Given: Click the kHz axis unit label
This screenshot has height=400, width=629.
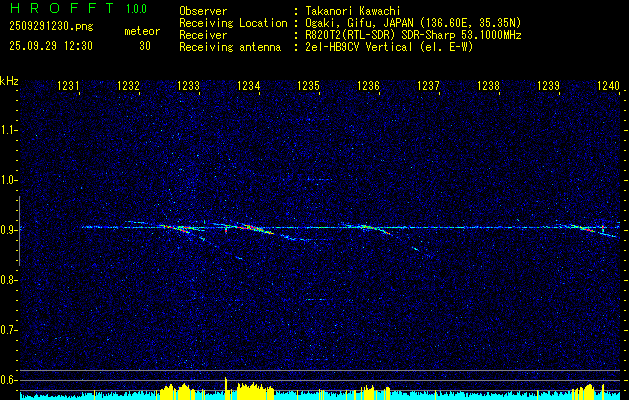Looking at the screenshot, I should (x=9, y=81).
